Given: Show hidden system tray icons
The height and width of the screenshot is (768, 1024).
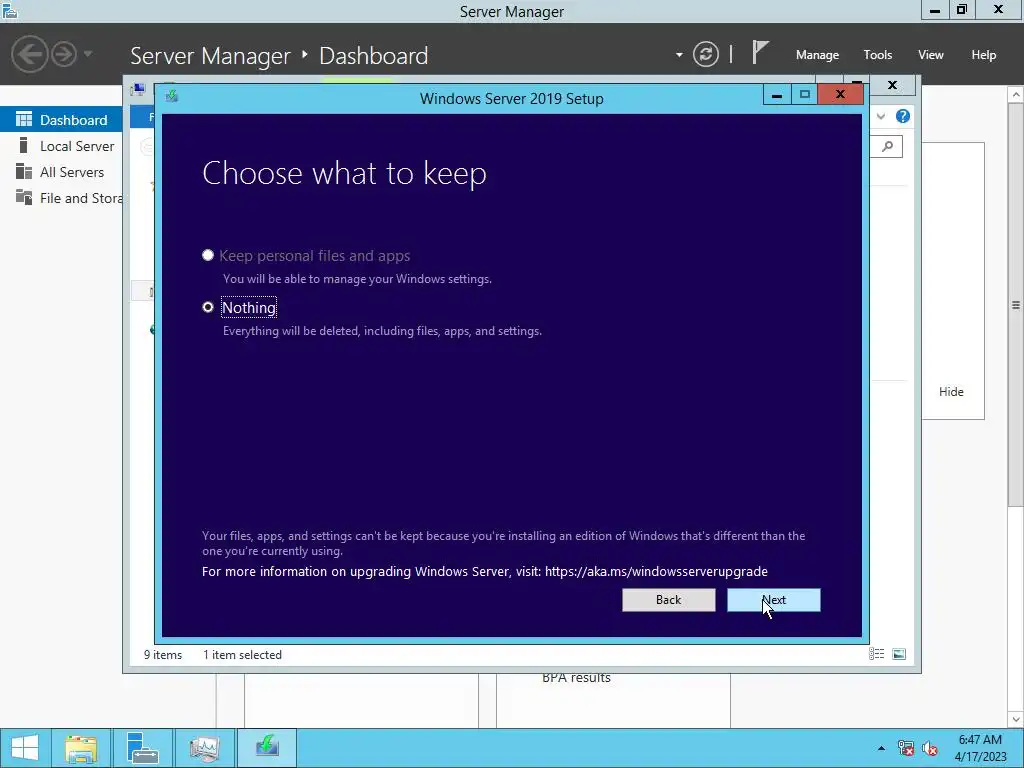Looking at the screenshot, I should point(881,748).
